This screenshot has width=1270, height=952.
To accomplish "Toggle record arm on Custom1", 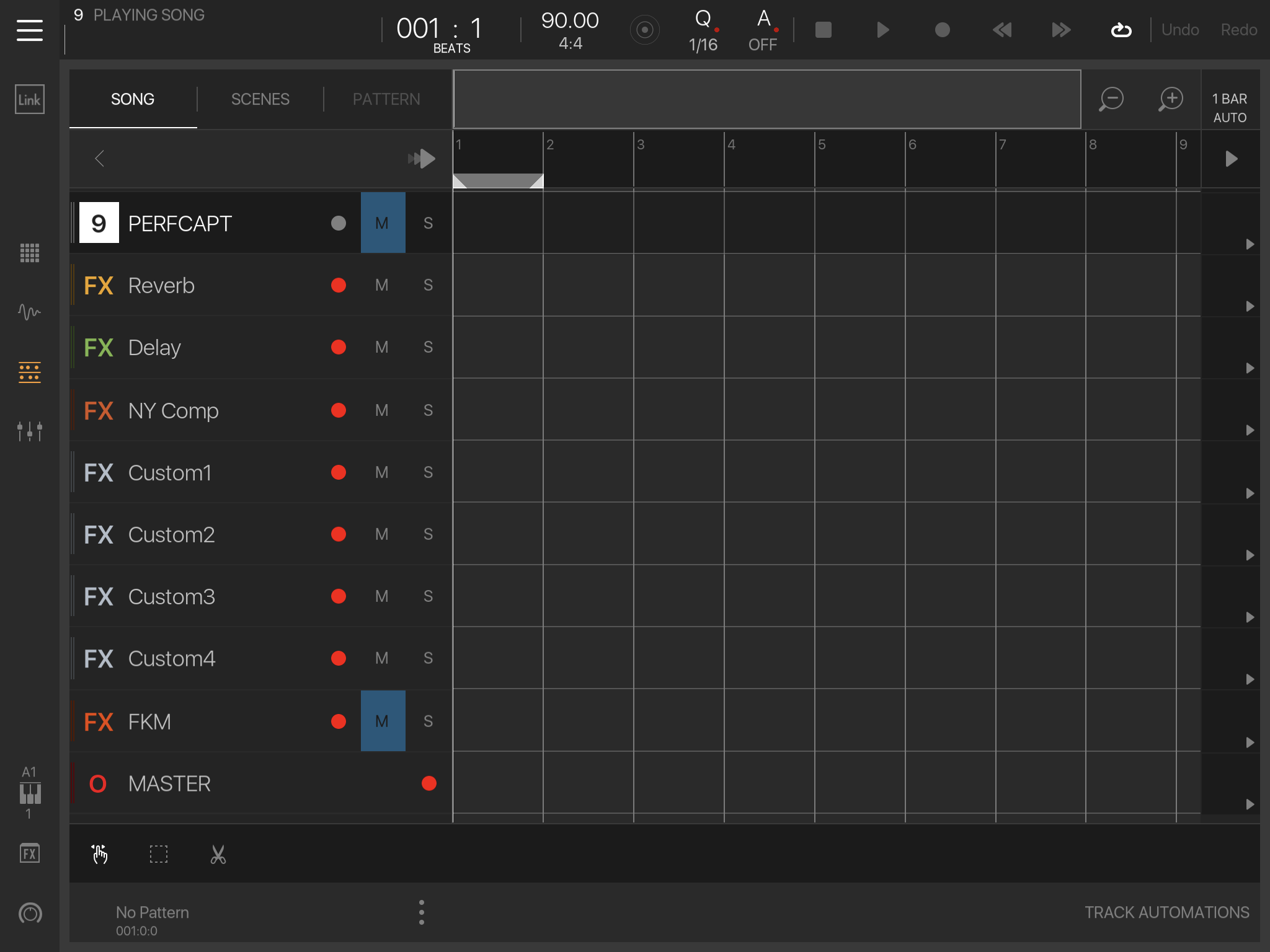I will tap(339, 472).
